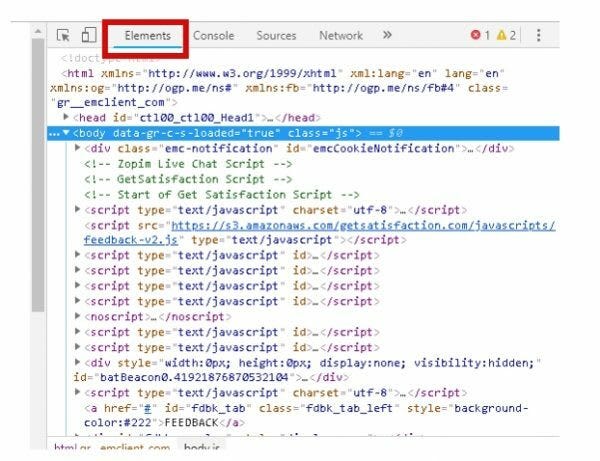Expand the script node just above the FEEDBACK anchor
This screenshot has width=600, height=461.
tap(77, 392)
